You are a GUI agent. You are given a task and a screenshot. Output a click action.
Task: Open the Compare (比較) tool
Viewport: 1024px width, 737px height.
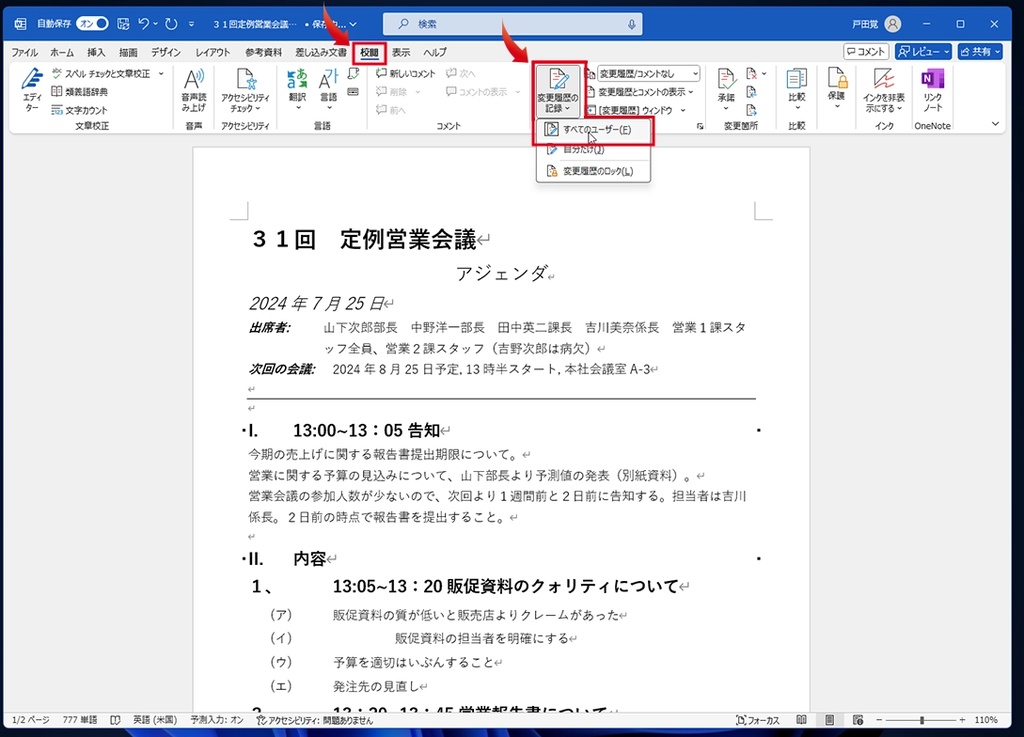[x=797, y=89]
